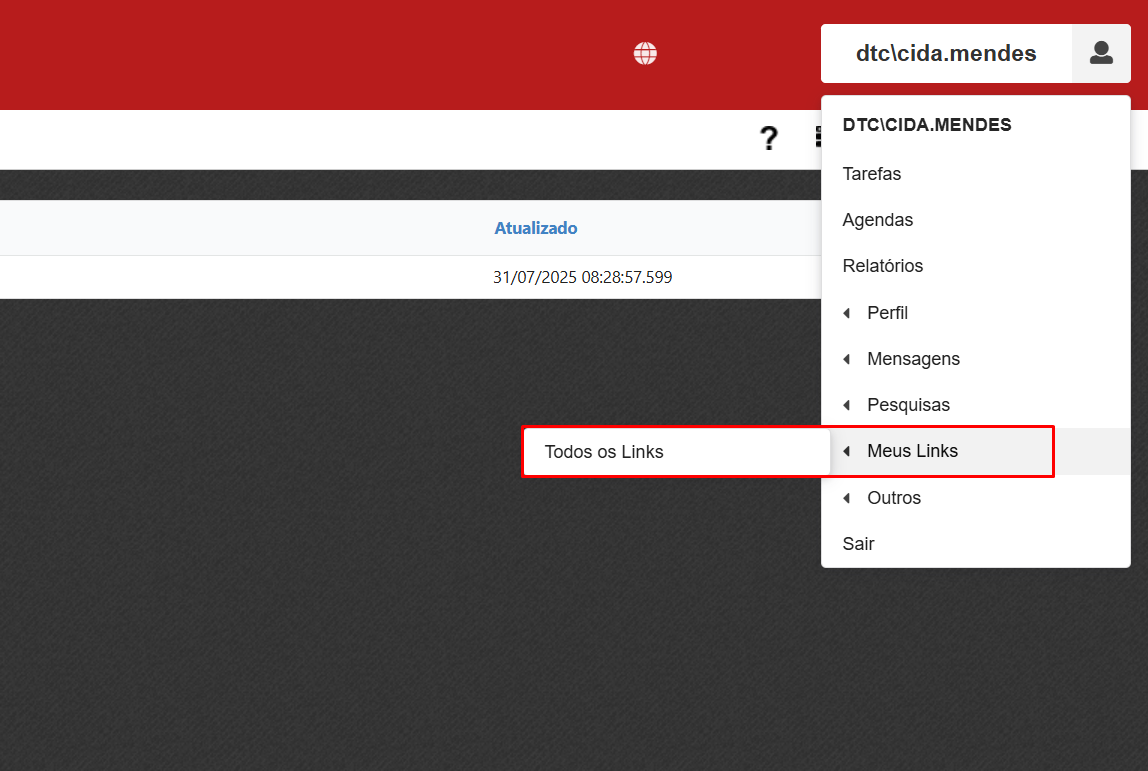Select the Outros label
Viewport: 1148px width, 771px height.
click(894, 498)
